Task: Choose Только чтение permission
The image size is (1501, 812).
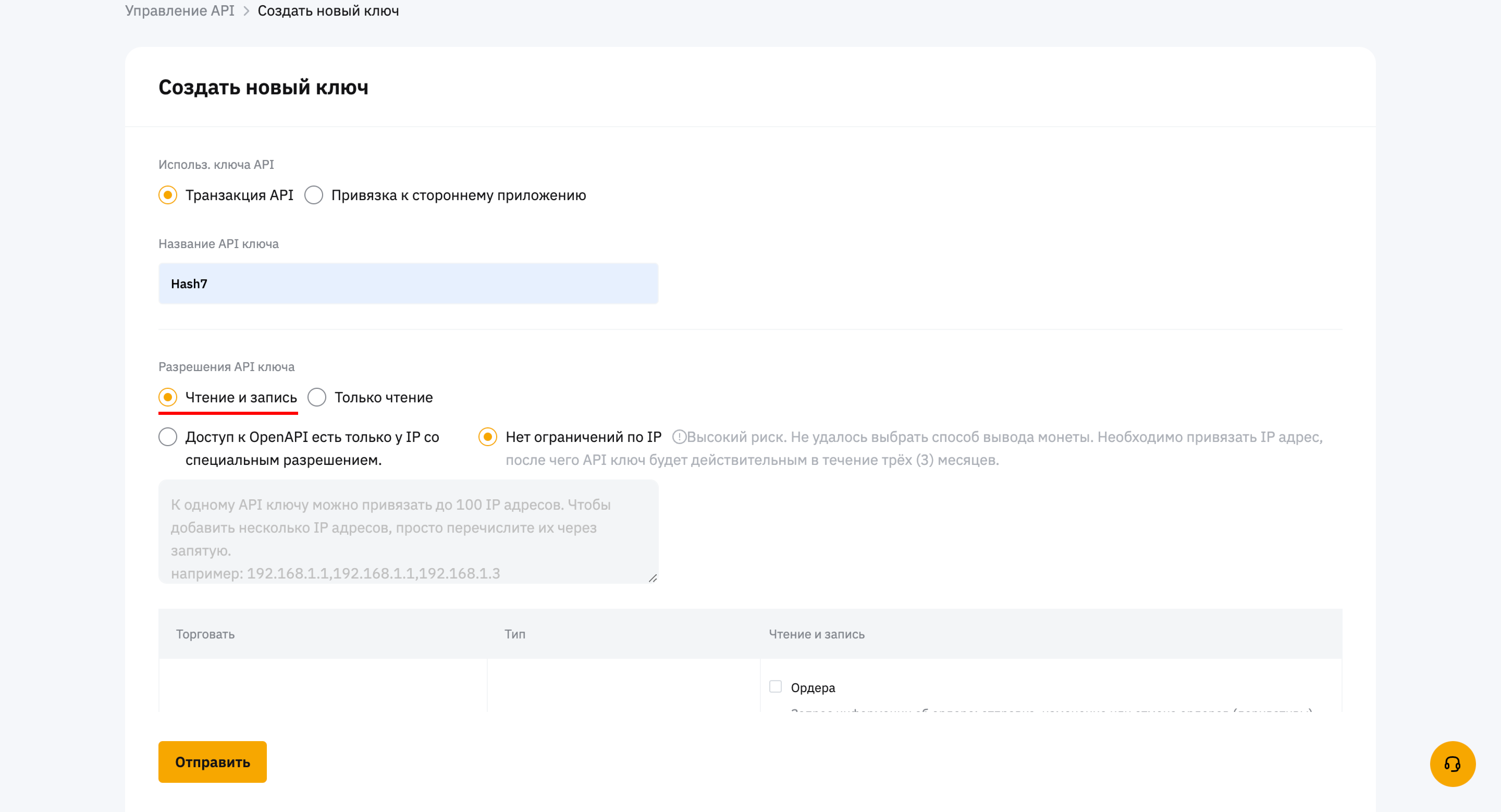Action: (x=317, y=397)
